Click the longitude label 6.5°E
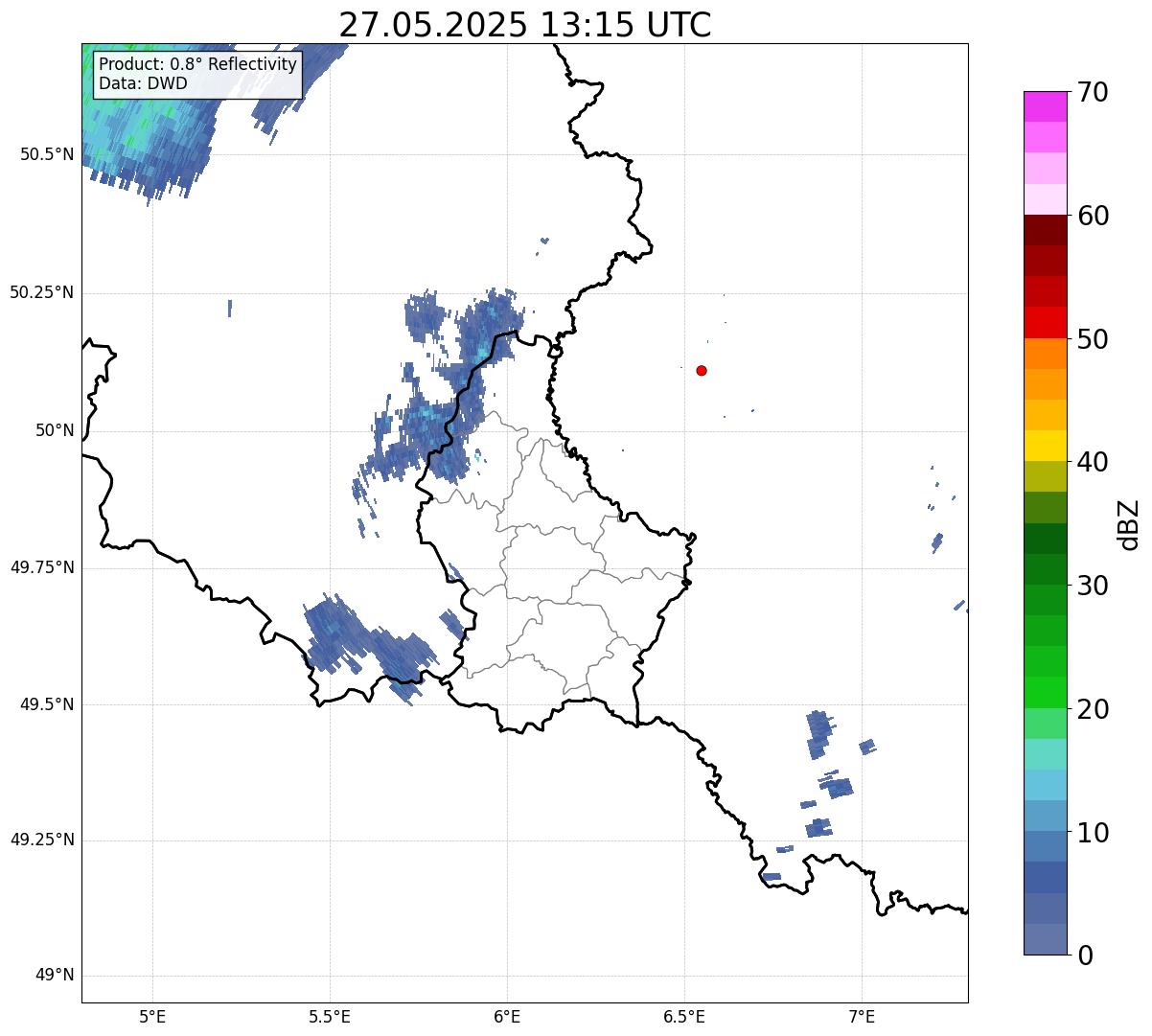The image size is (1152, 1036). [684, 1017]
